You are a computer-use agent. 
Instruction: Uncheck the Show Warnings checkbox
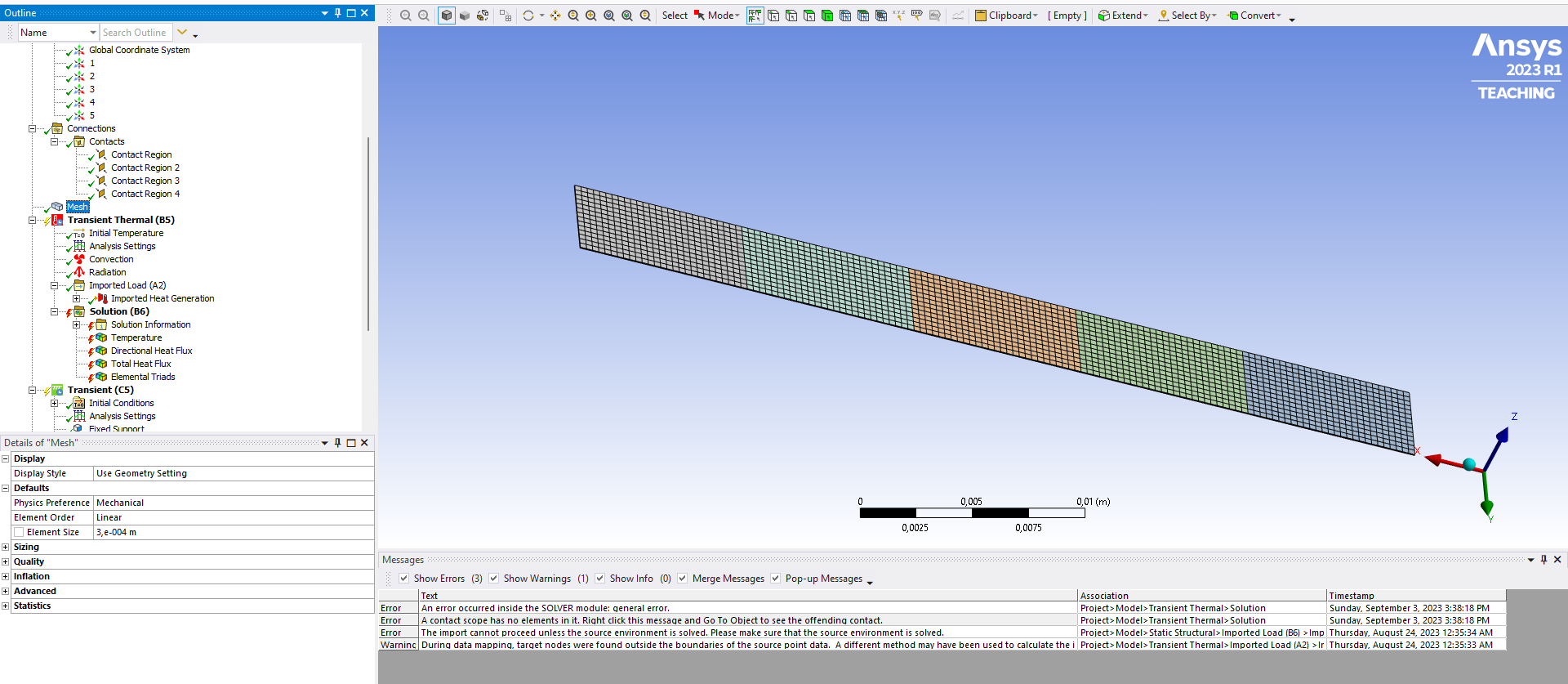tap(493, 579)
